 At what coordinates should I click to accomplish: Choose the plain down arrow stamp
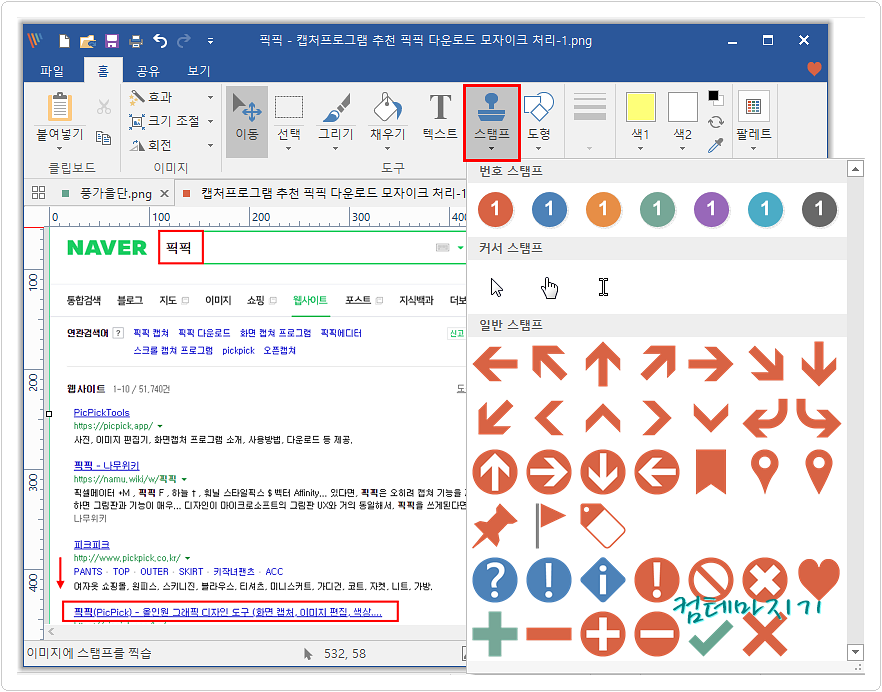point(819,364)
